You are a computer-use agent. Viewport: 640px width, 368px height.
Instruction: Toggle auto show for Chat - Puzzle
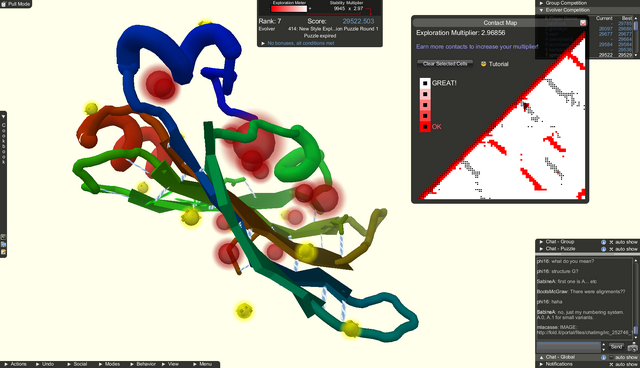611,249
